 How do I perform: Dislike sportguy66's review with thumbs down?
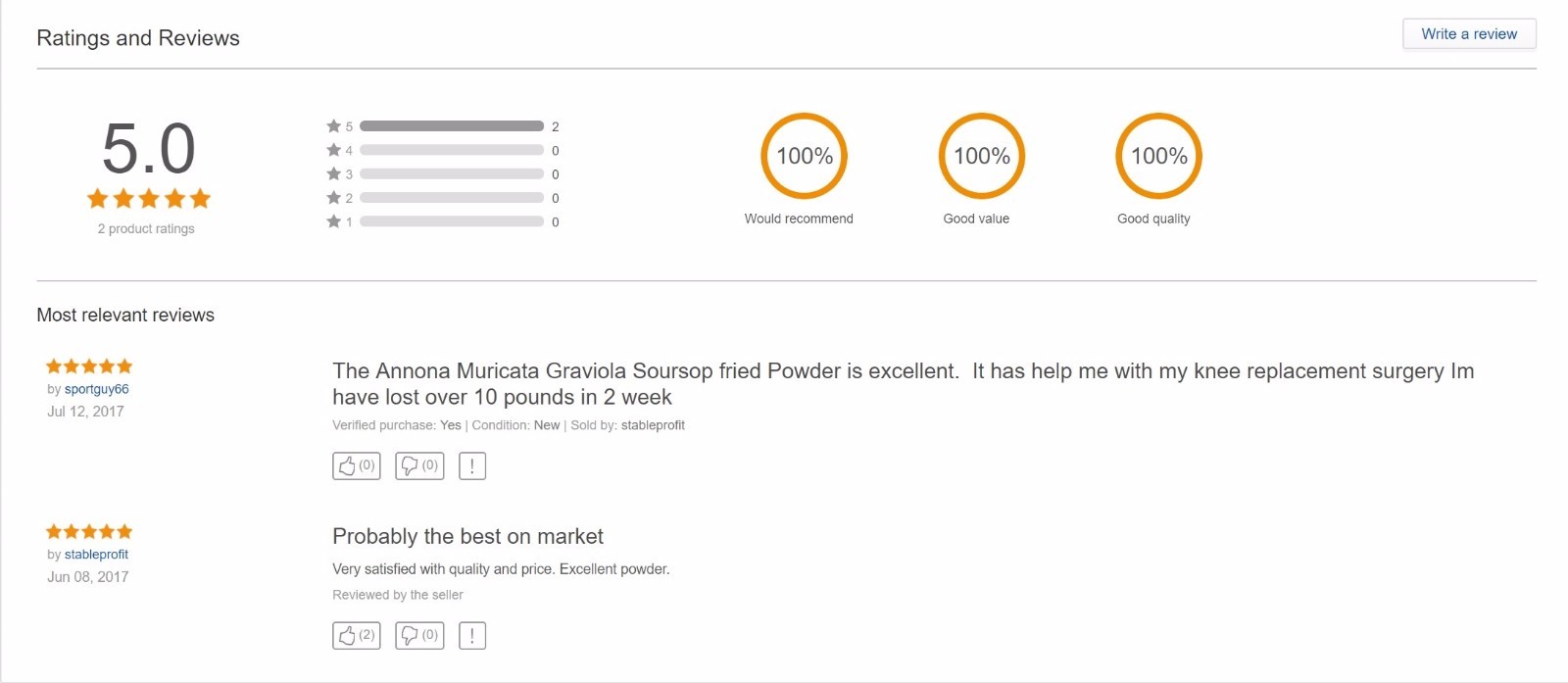tap(419, 465)
